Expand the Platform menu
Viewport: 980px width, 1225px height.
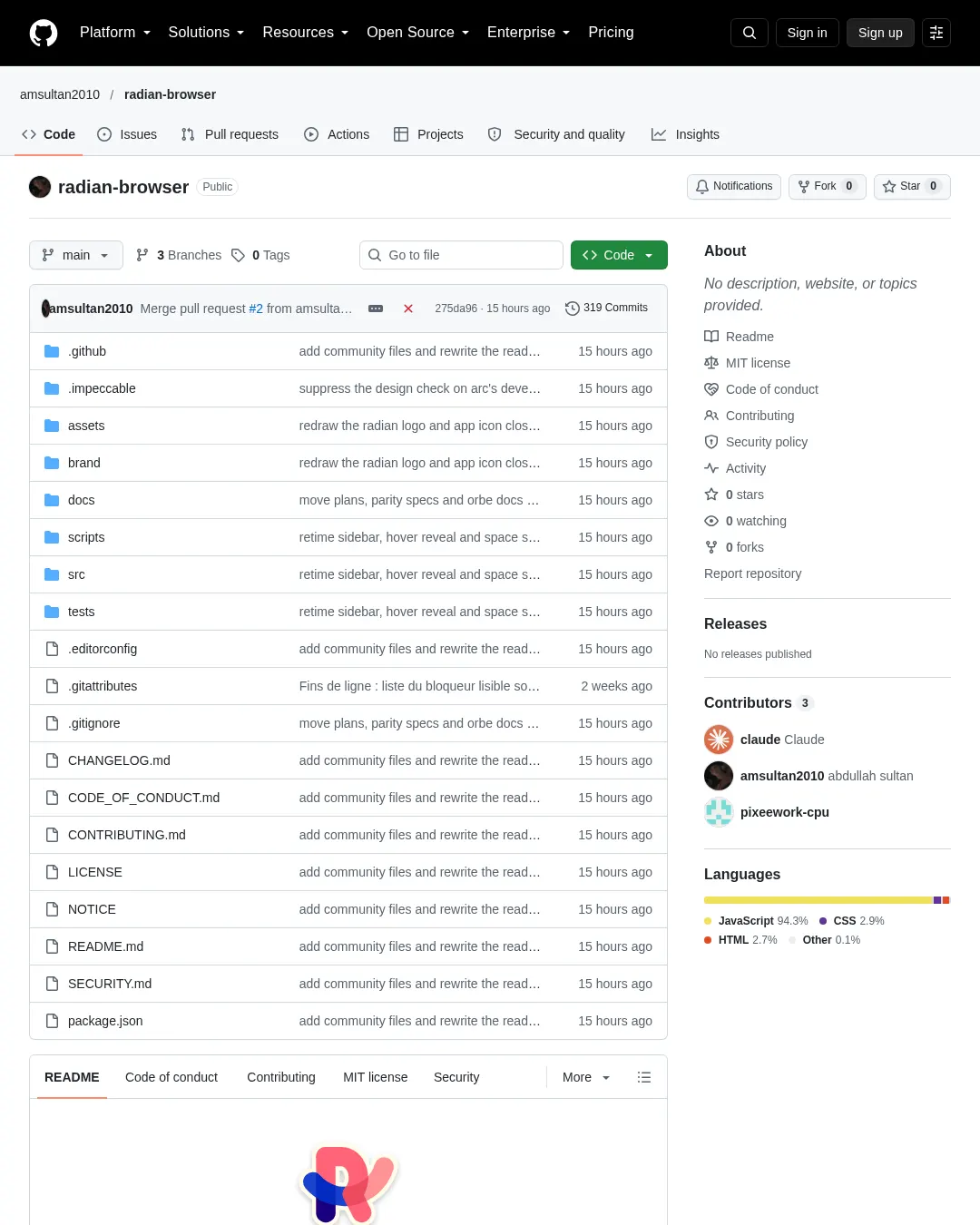point(115,33)
